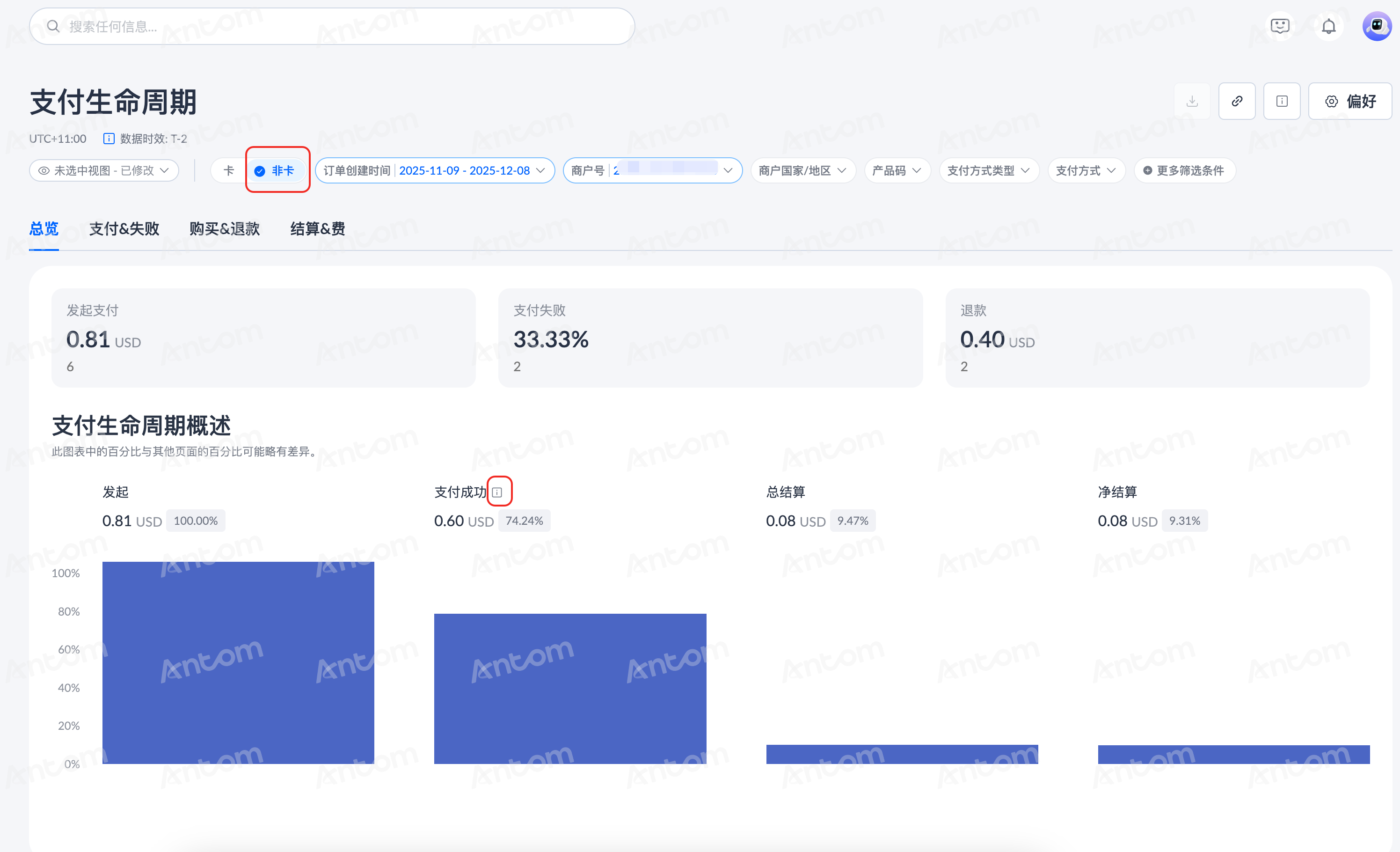
Task: Focus the search any information field
Action: tap(332, 26)
